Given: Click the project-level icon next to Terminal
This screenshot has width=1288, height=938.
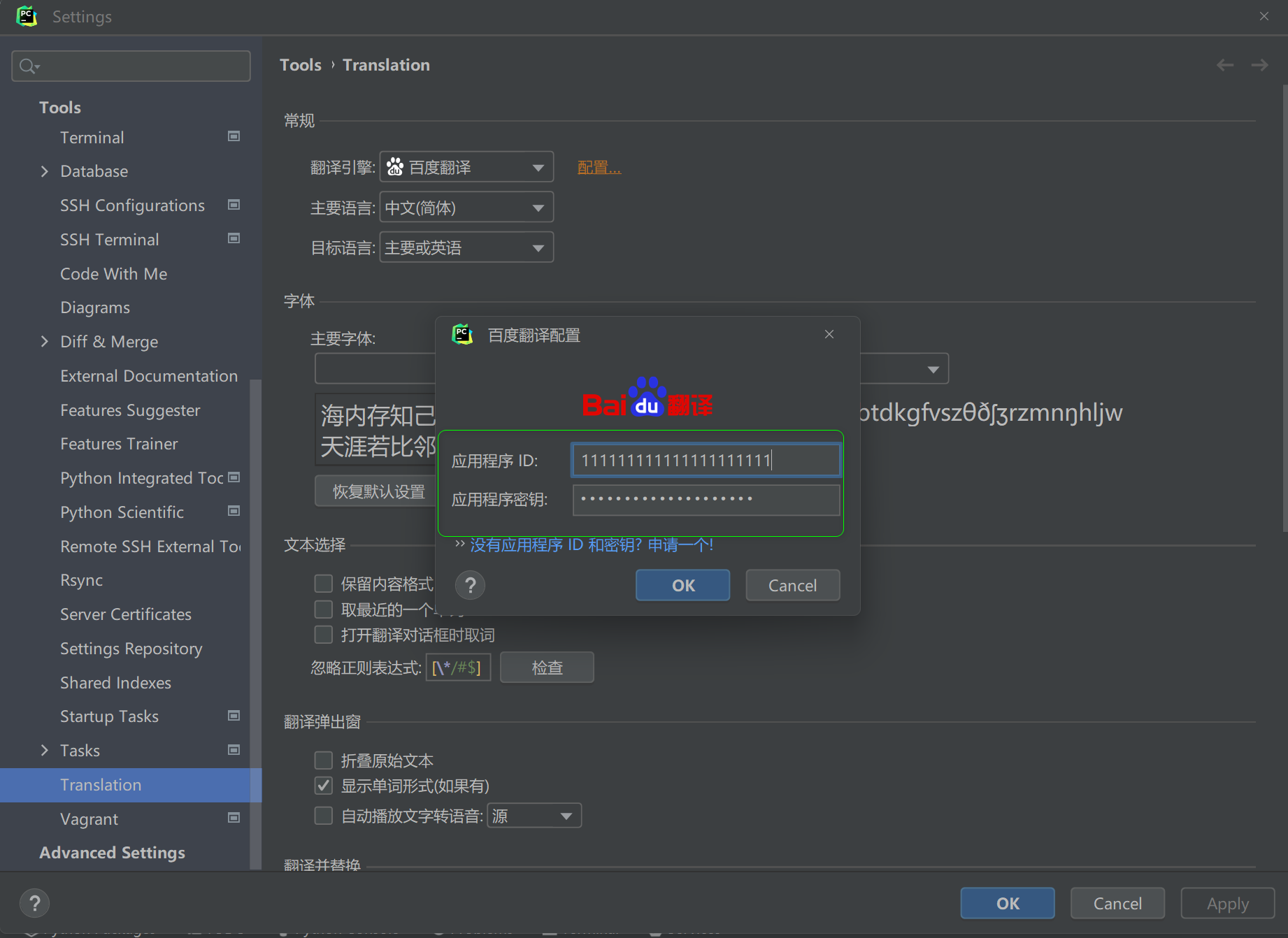Looking at the screenshot, I should [234, 136].
